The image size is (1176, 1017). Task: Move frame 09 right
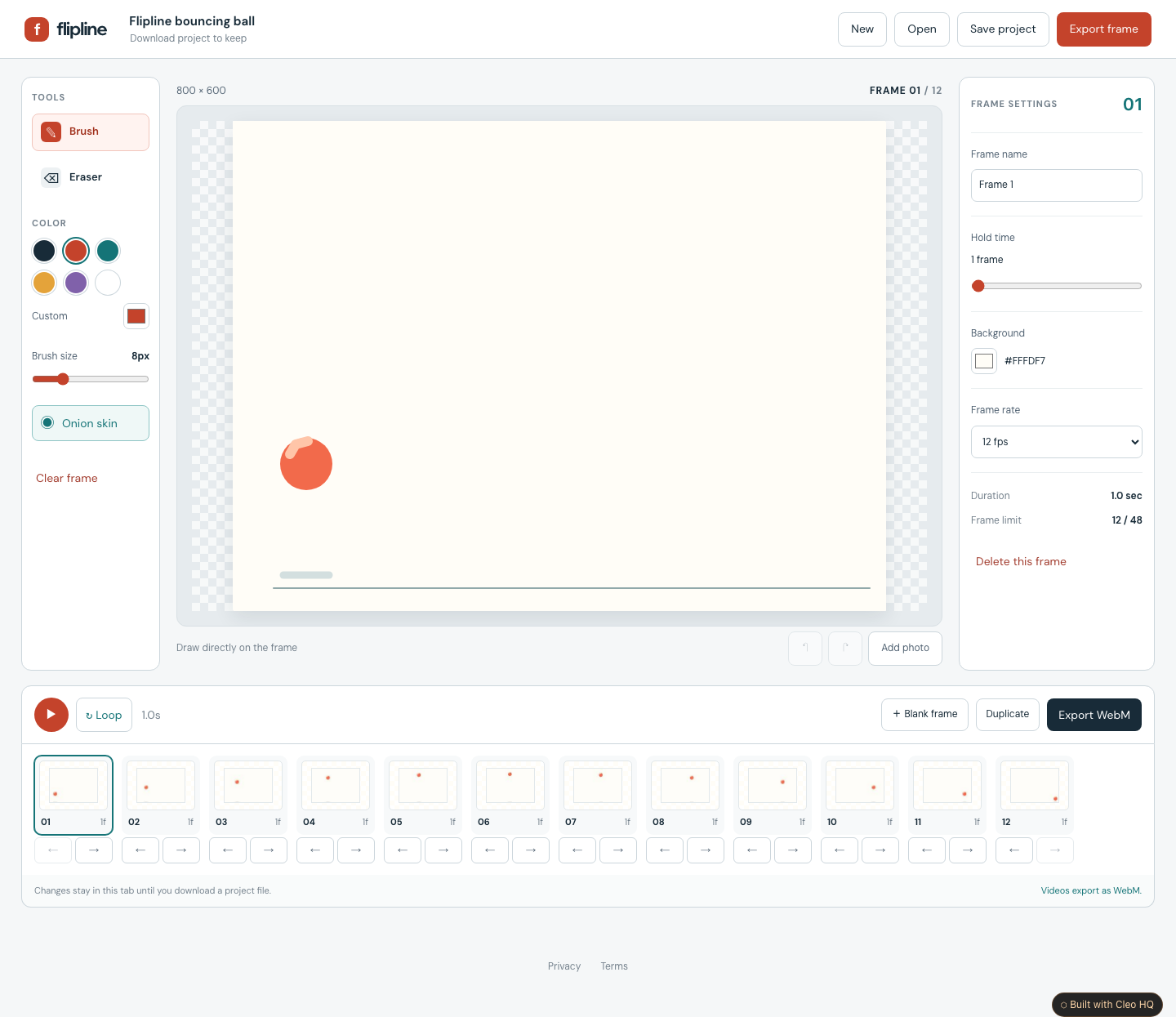point(793,850)
